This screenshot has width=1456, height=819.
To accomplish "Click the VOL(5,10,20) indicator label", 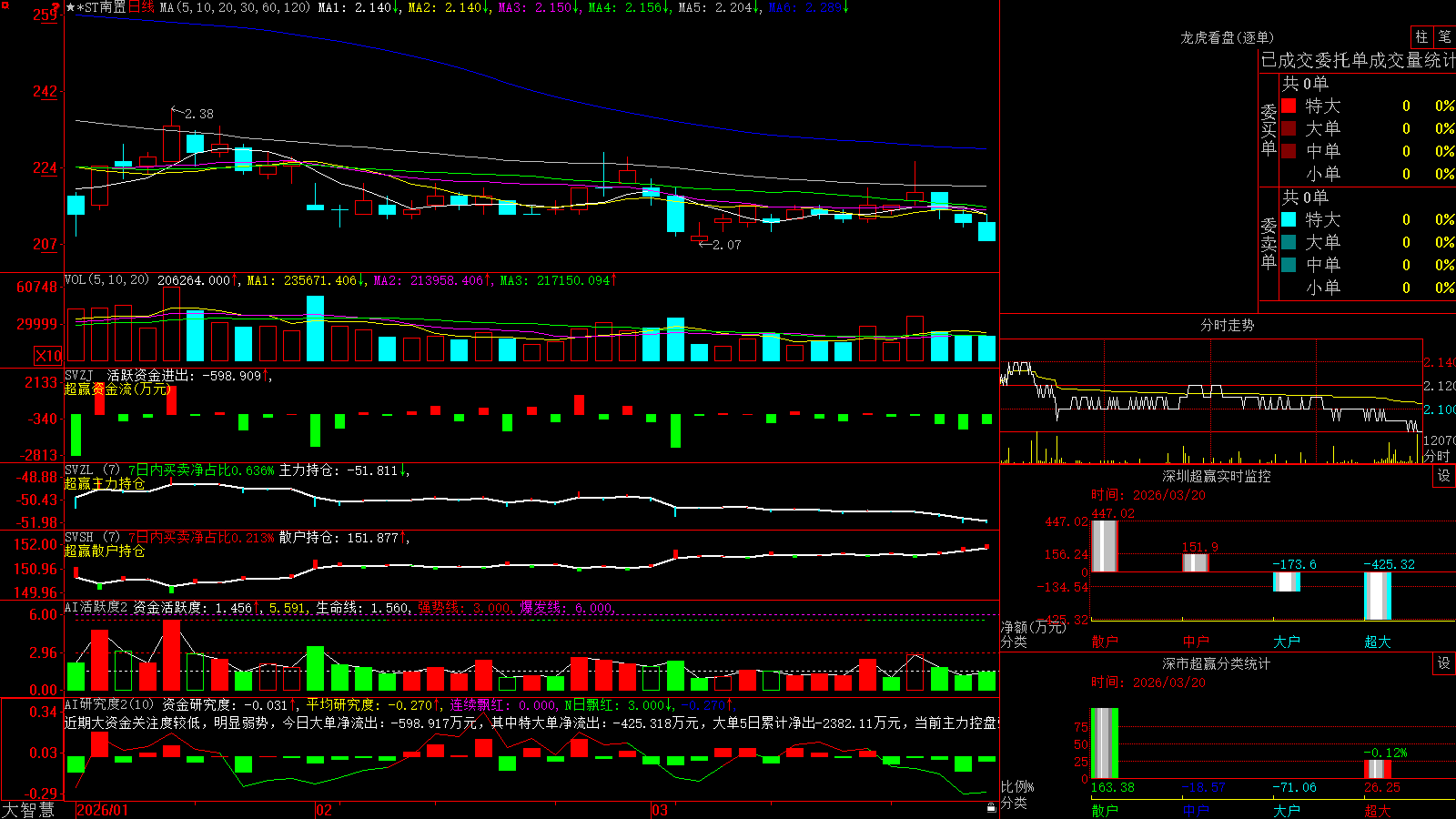I will [x=106, y=280].
